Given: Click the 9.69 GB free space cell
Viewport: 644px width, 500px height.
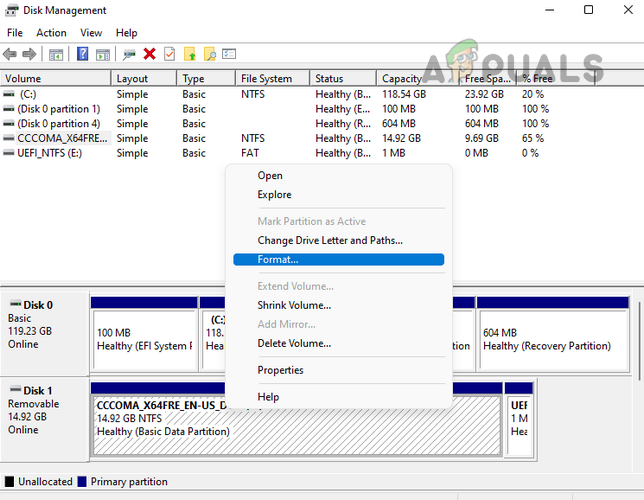Looking at the screenshot, I should pyautogui.click(x=482, y=138).
